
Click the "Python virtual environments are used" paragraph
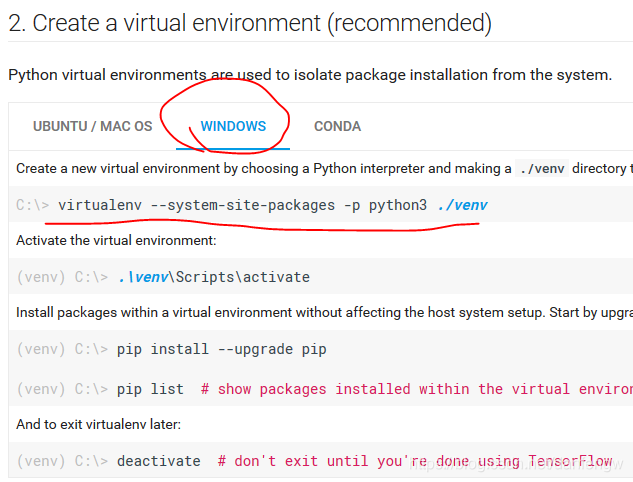[310, 75]
